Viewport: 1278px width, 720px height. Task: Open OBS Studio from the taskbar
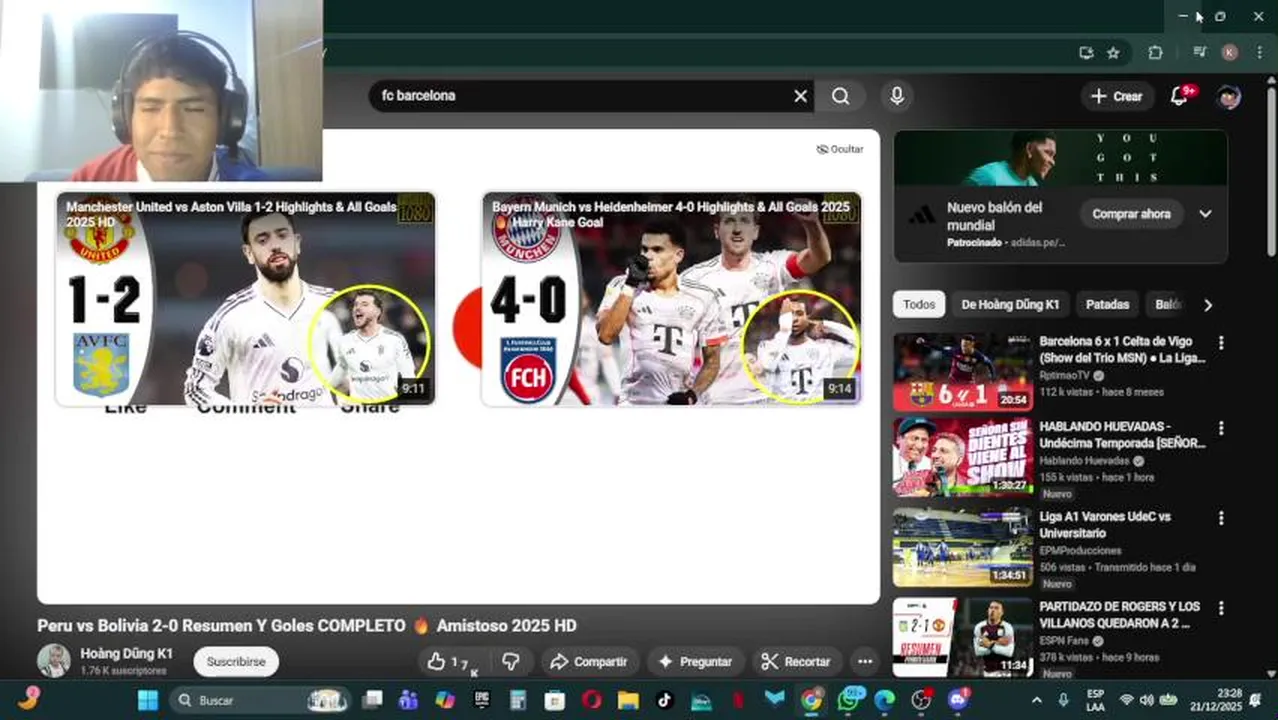(921, 700)
